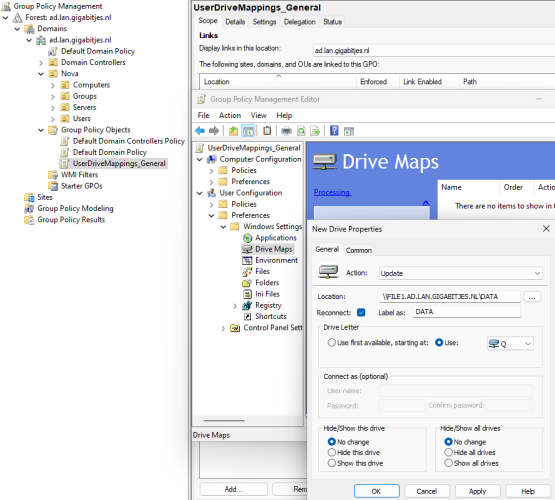
Task: Click the Label as input field
Action: coord(466,312)
